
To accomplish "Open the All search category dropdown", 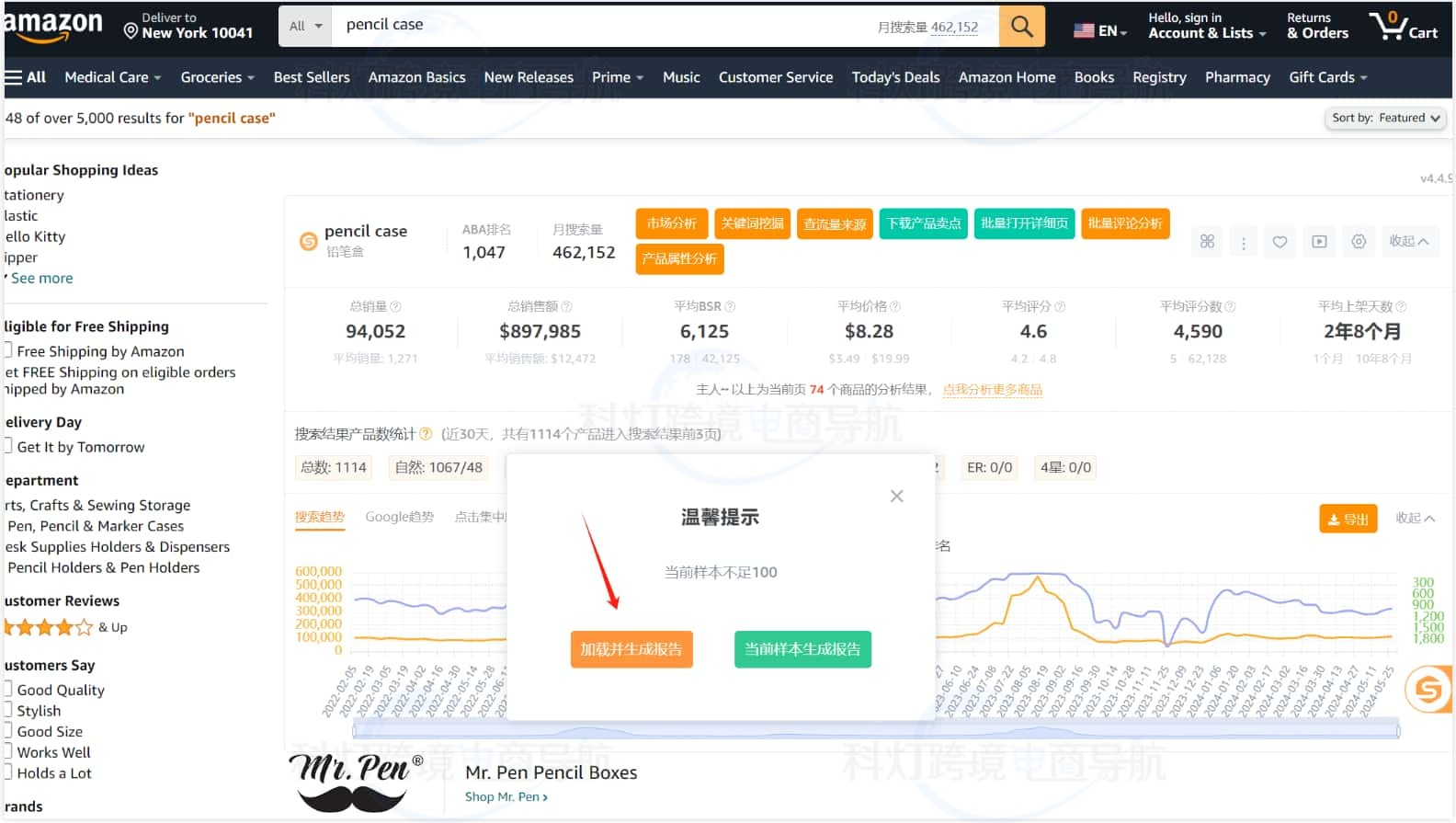I will 305,26.
